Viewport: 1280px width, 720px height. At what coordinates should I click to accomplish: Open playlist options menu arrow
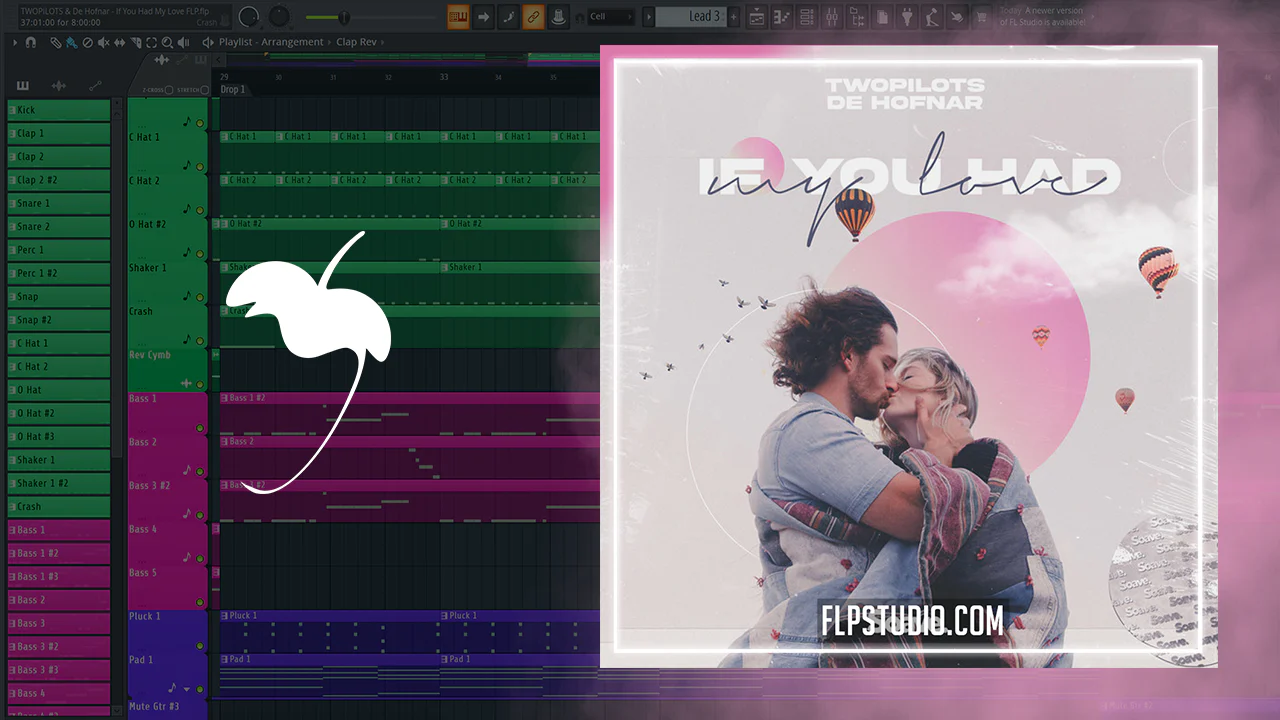pos(15,43)
